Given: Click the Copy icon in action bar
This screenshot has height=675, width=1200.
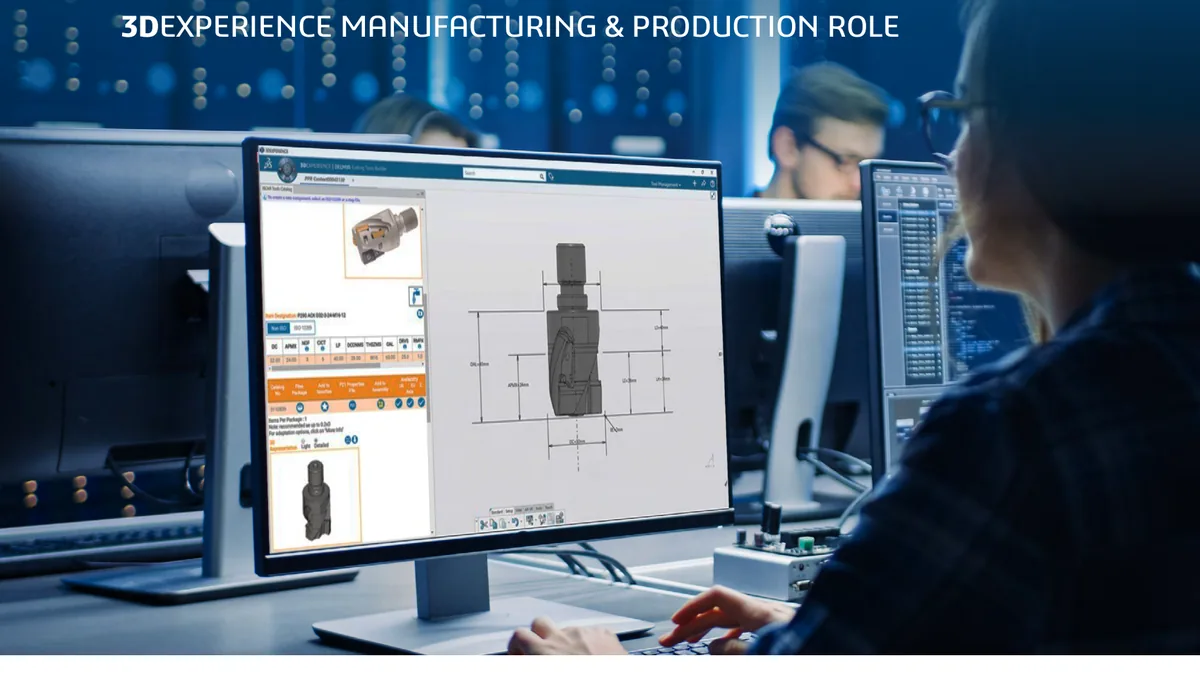Looking at the screenshot, I should pyautogui.click(x=494, y=523).
